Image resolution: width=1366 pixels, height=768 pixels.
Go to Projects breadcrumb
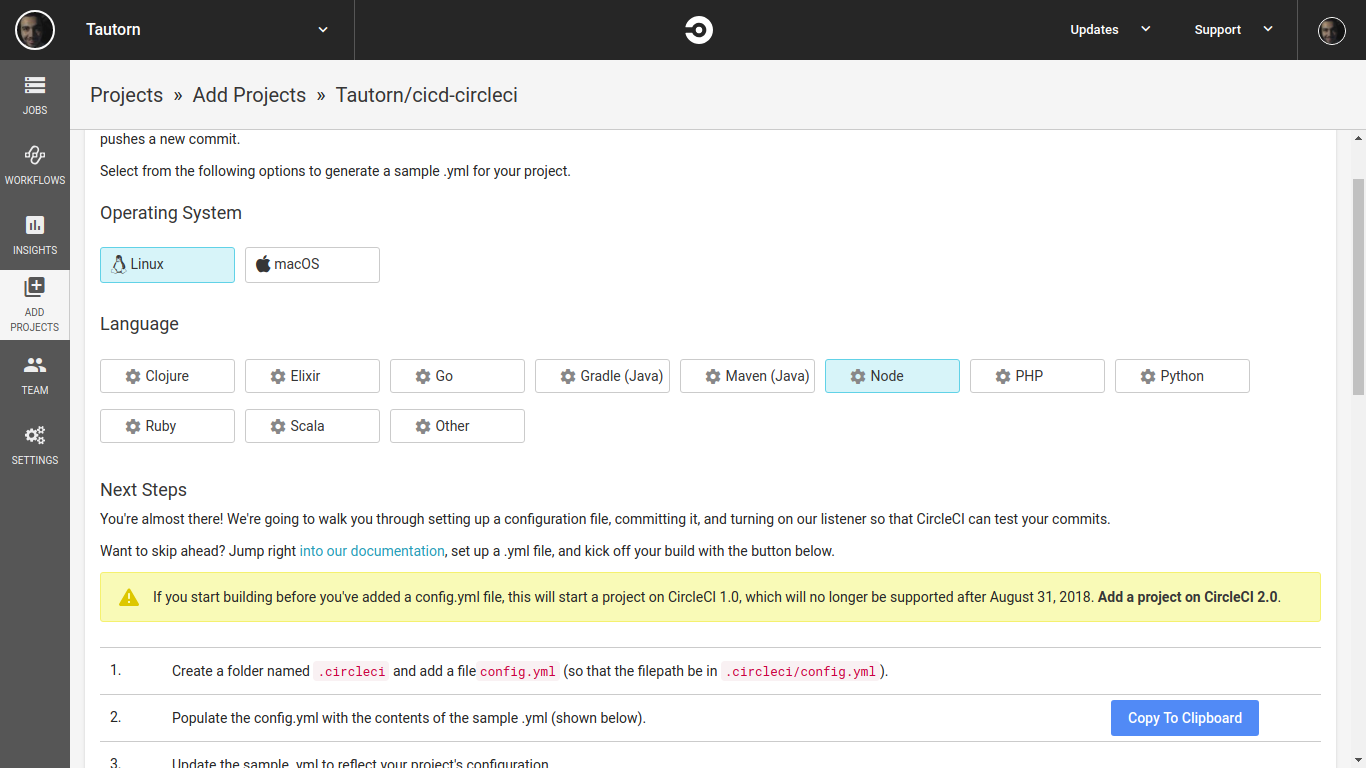pos(126,95)
